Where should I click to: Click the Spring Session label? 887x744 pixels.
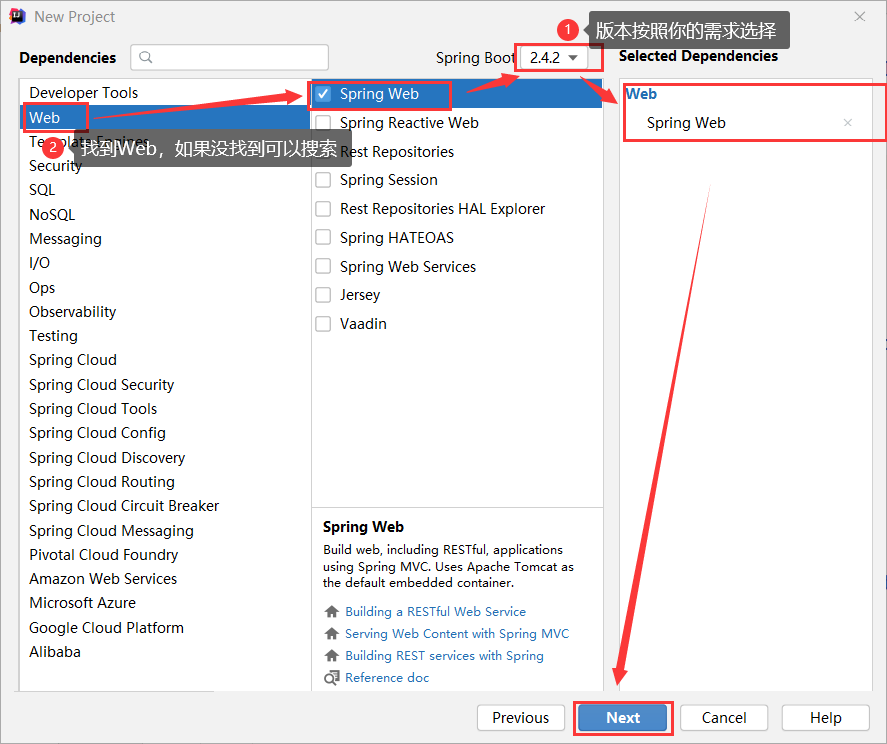point(389,180)
